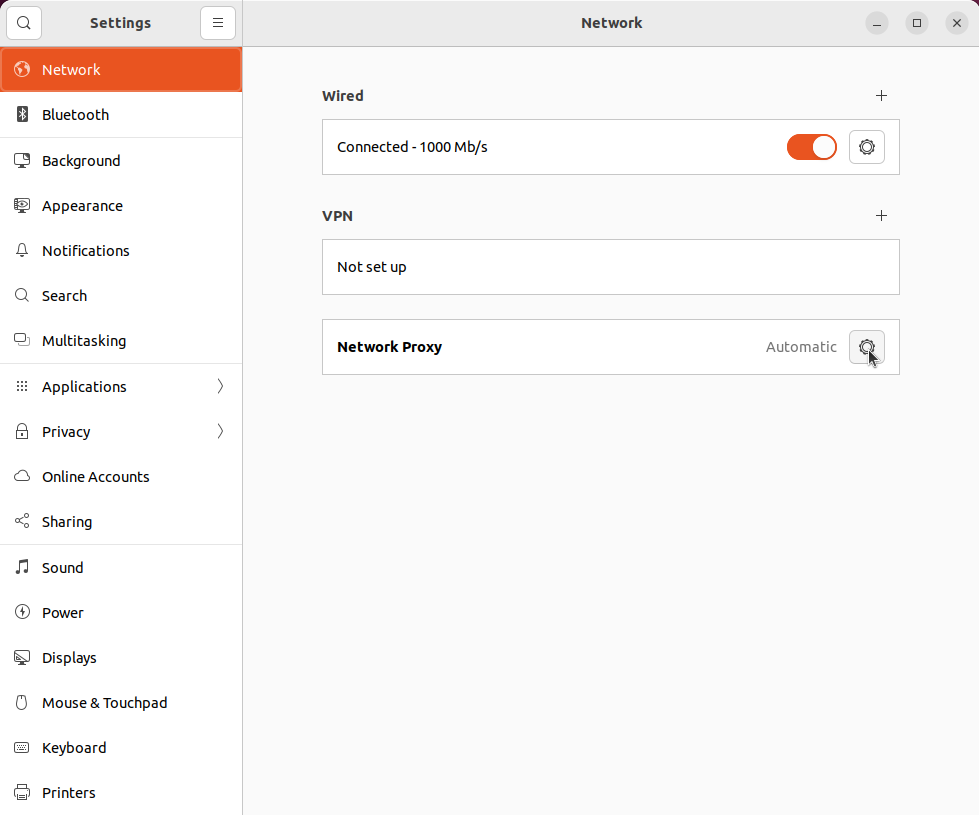Image resolution: width=979 pixels, height=815 pixels.
Task: Add a new wired profile with plus
Action: (881, 95)
